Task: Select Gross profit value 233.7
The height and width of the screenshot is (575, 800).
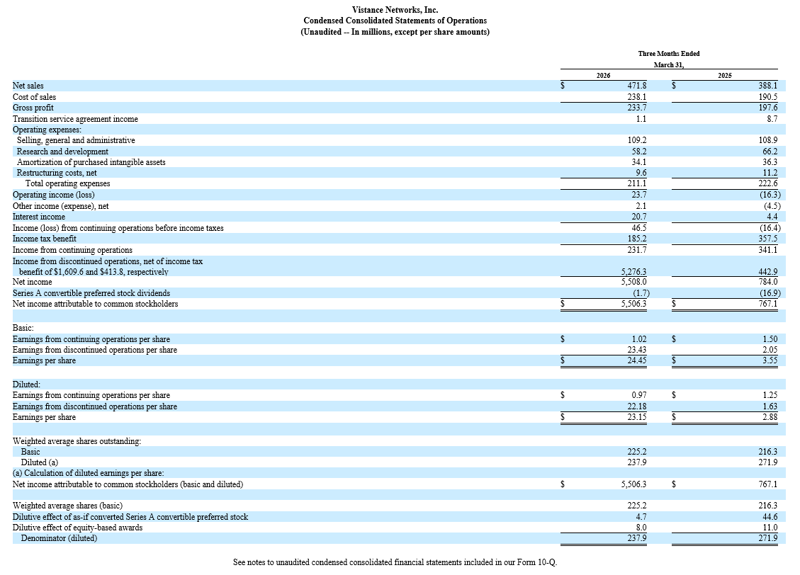Action: point(637,108)
